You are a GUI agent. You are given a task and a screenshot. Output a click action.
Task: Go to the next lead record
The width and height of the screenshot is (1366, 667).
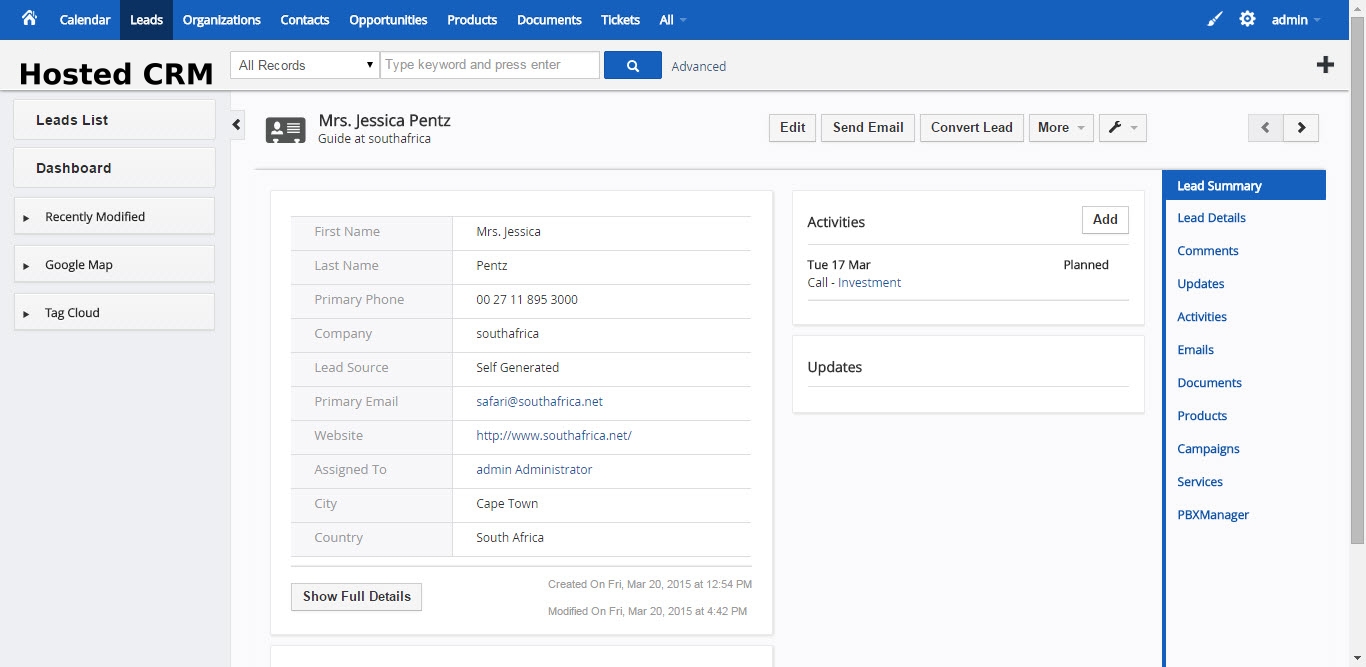[1301, 128]
